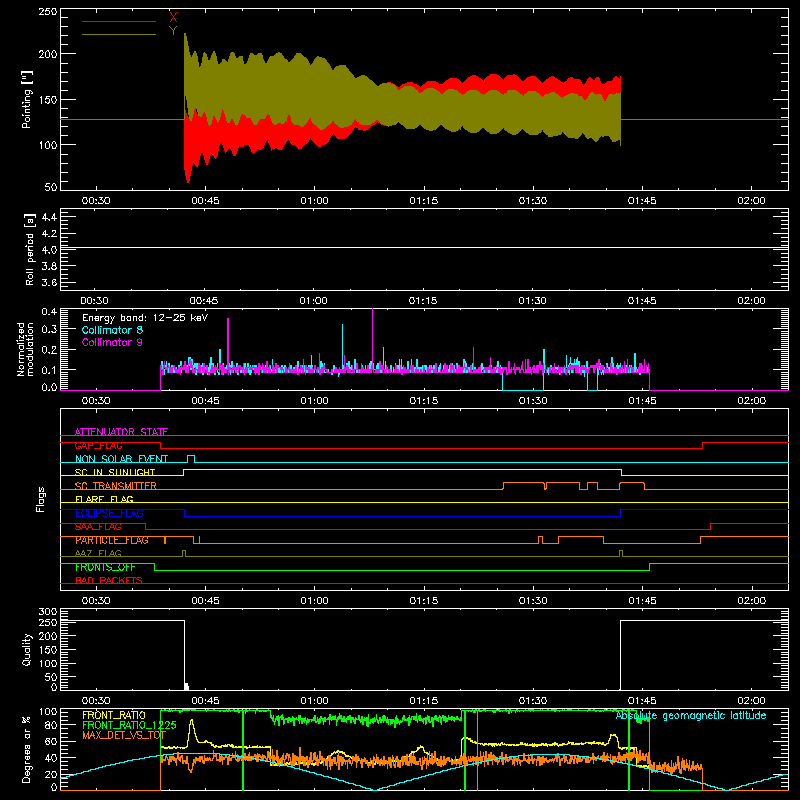Click the 01:15 time label under Pointing plot
The image size is (800, 800).
pyautogui.click(x=423, y=201)
